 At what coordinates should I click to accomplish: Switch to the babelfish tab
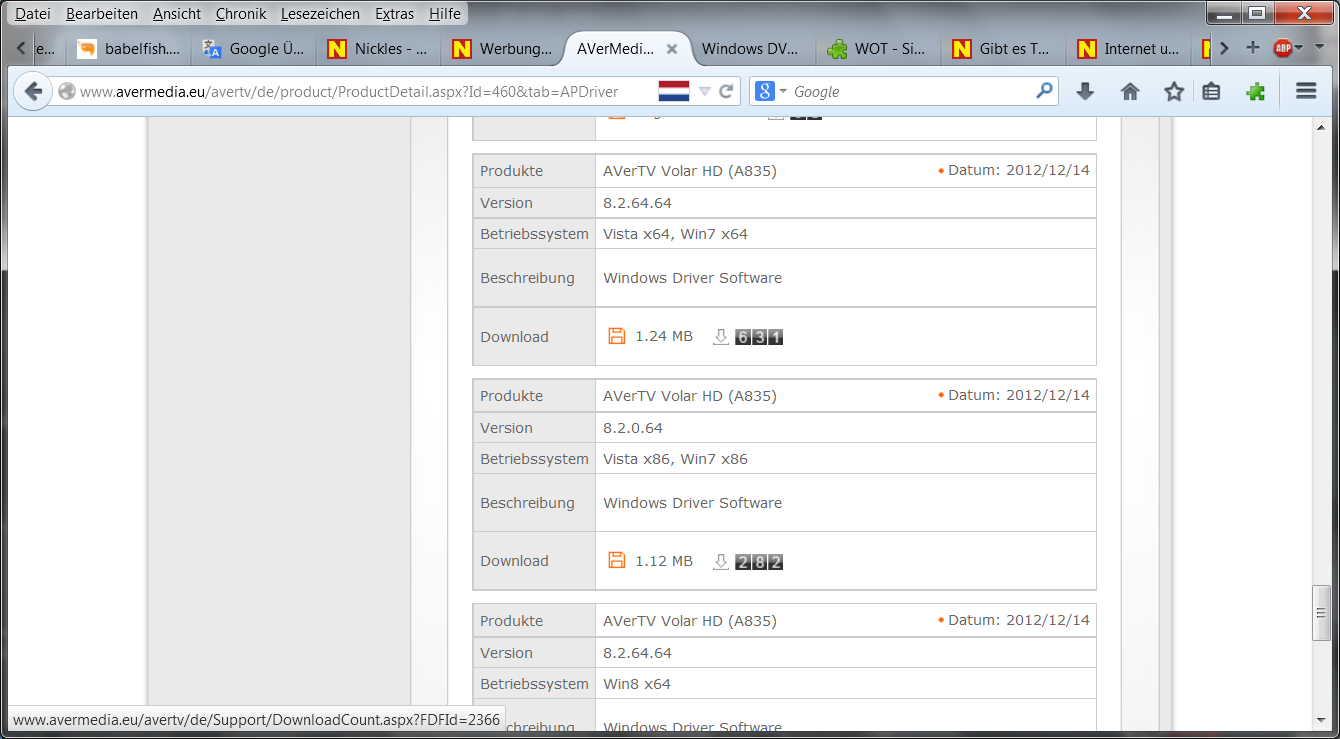[128, 48]
